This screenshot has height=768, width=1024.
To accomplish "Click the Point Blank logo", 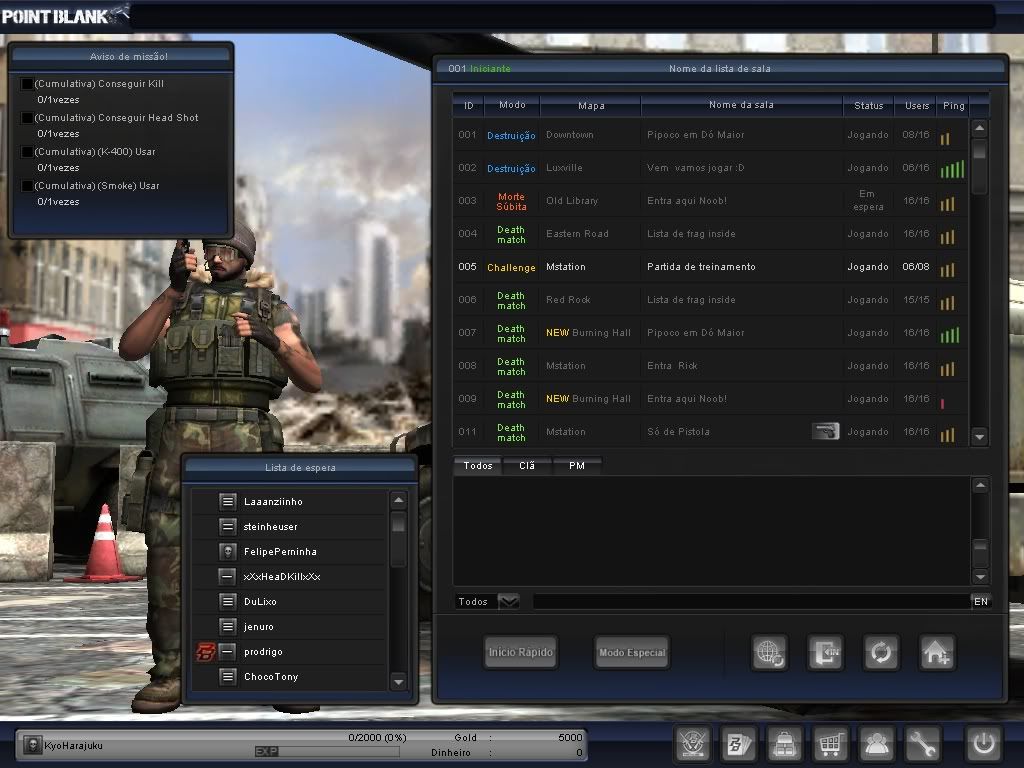I will tap(64, 15).
